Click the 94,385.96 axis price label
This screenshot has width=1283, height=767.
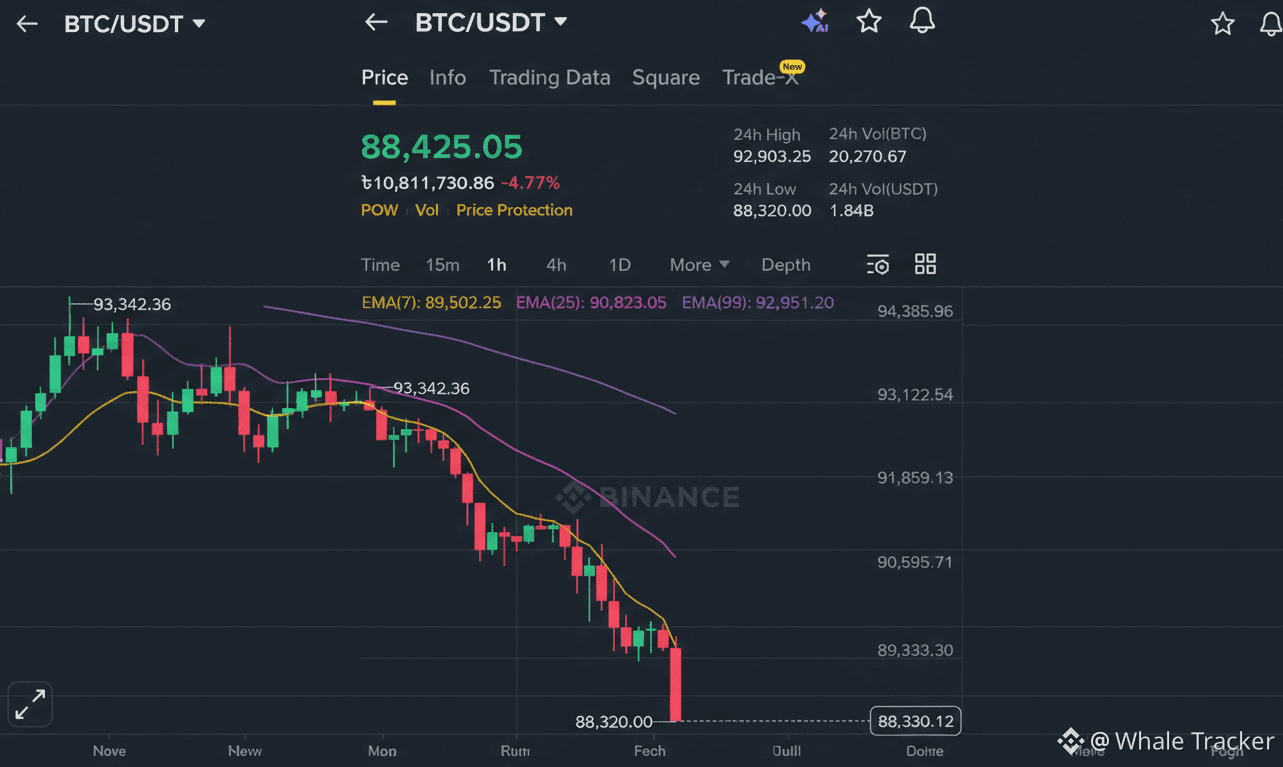pos(915,311)
